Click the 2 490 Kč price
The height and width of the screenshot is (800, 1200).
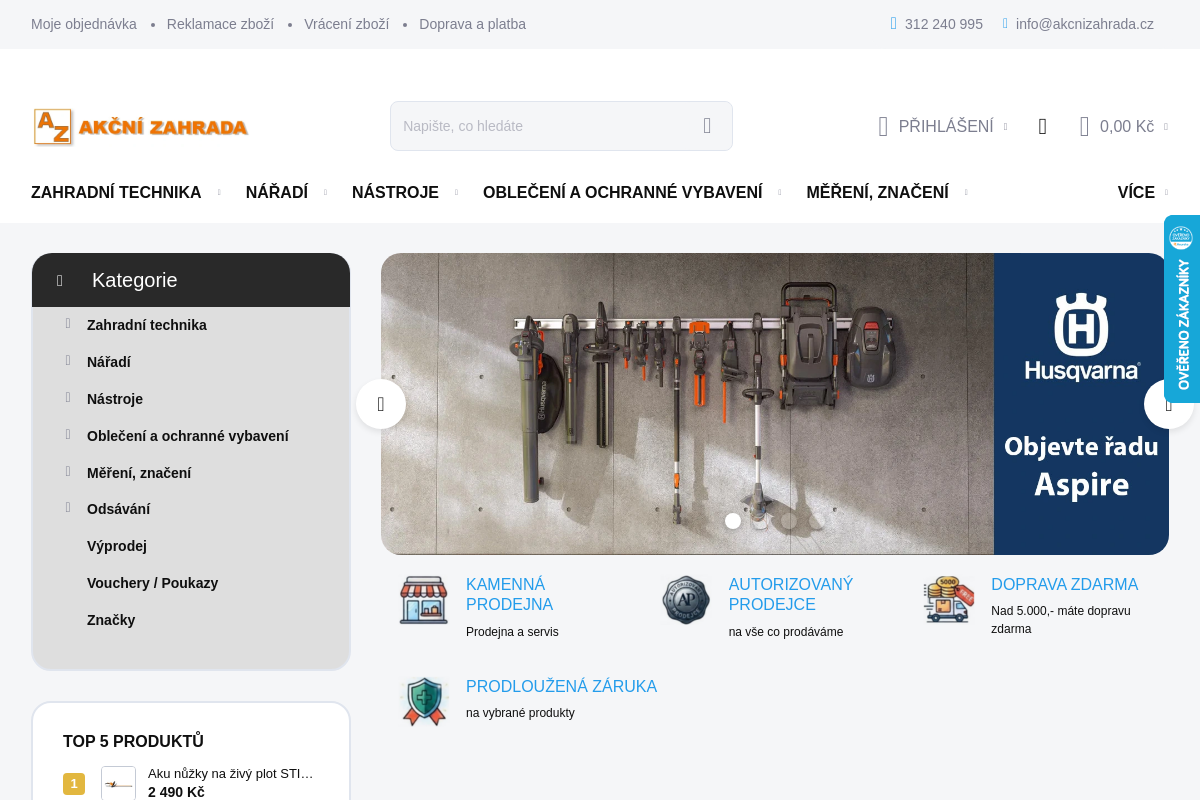click(x=176, y=792)
